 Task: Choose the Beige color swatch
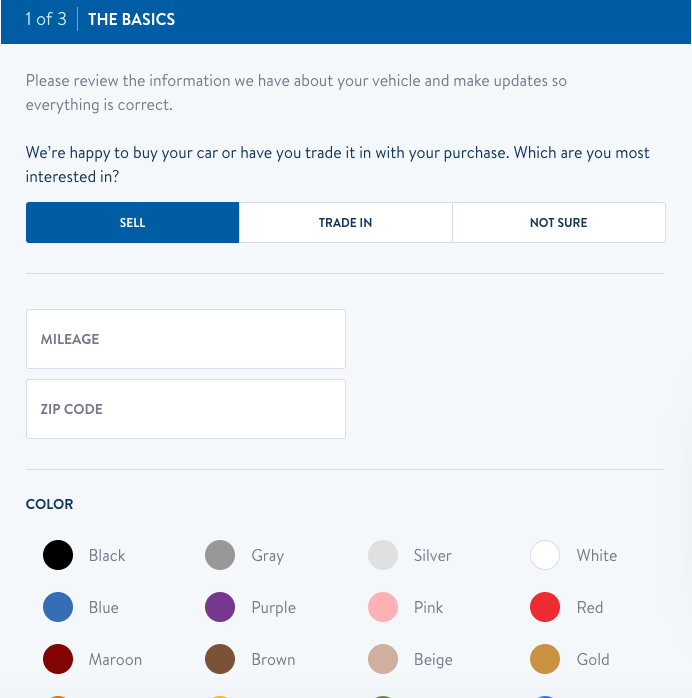click(383, 659)
